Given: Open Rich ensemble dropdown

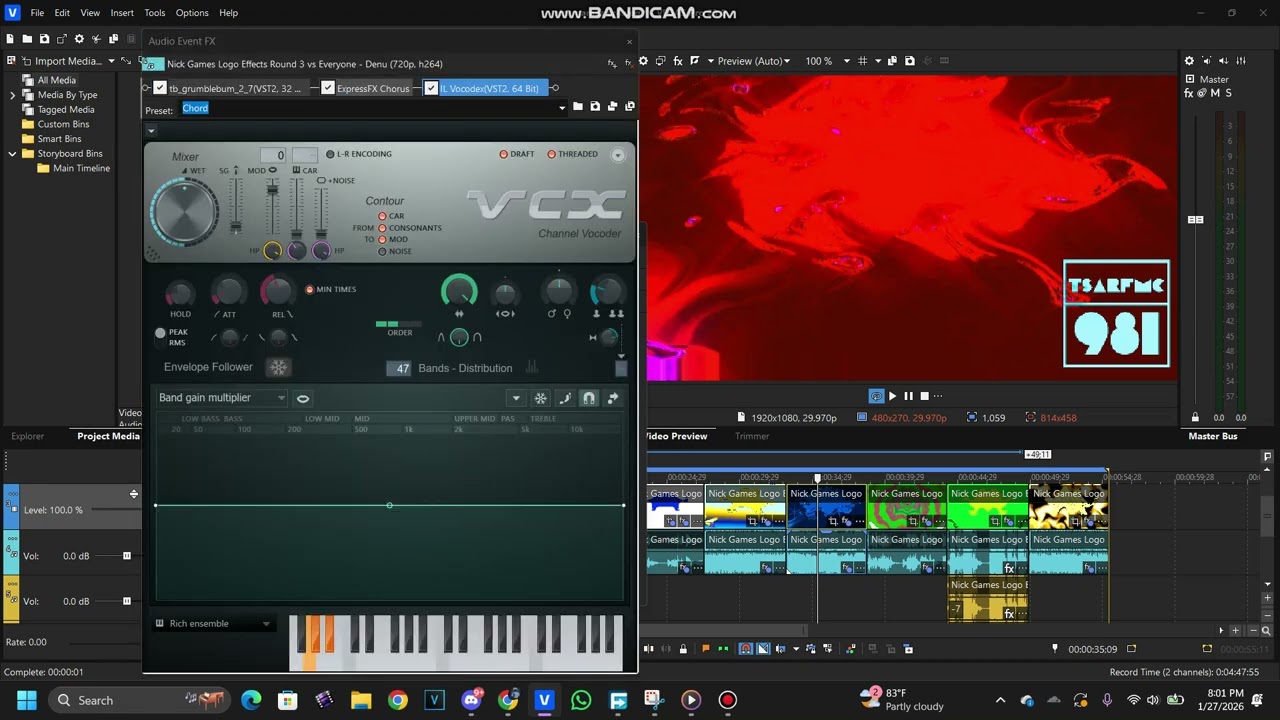Looking at the screenshot, I should [213, 624].
